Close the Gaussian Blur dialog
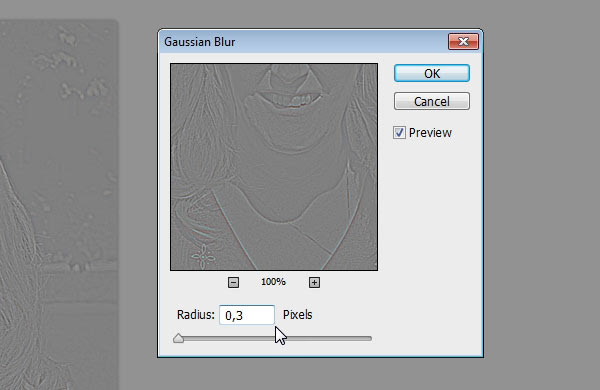600x390 pixels. (463, 41)
